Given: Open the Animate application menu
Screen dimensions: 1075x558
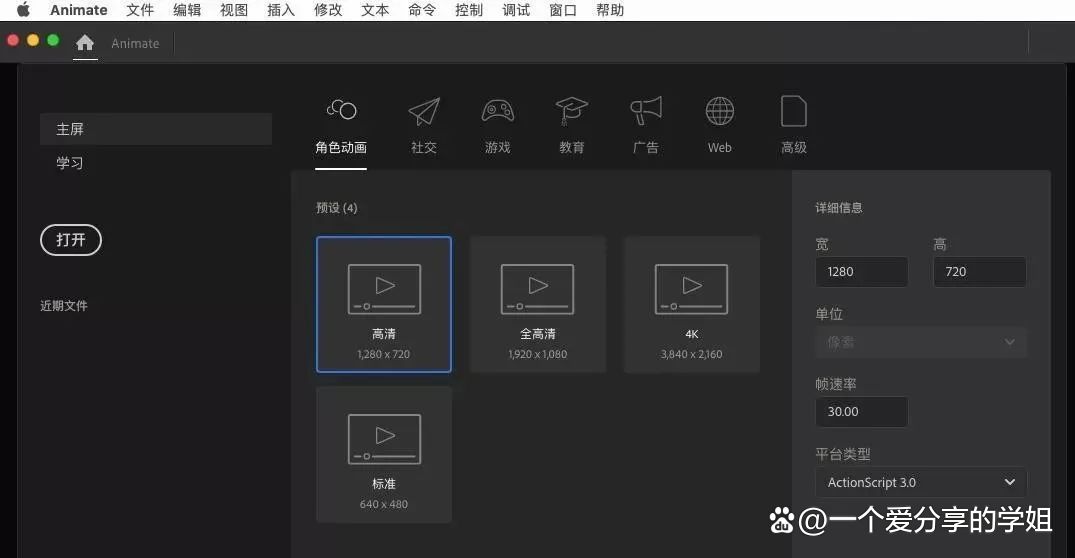Looking at the screenshot, I should [x=79, y=10].
